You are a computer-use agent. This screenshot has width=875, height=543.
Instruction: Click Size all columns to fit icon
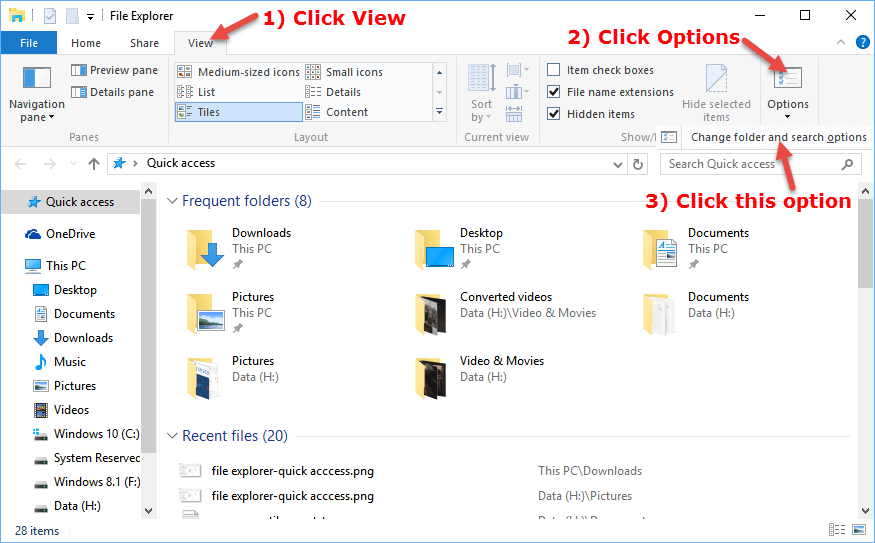point(514,114)
